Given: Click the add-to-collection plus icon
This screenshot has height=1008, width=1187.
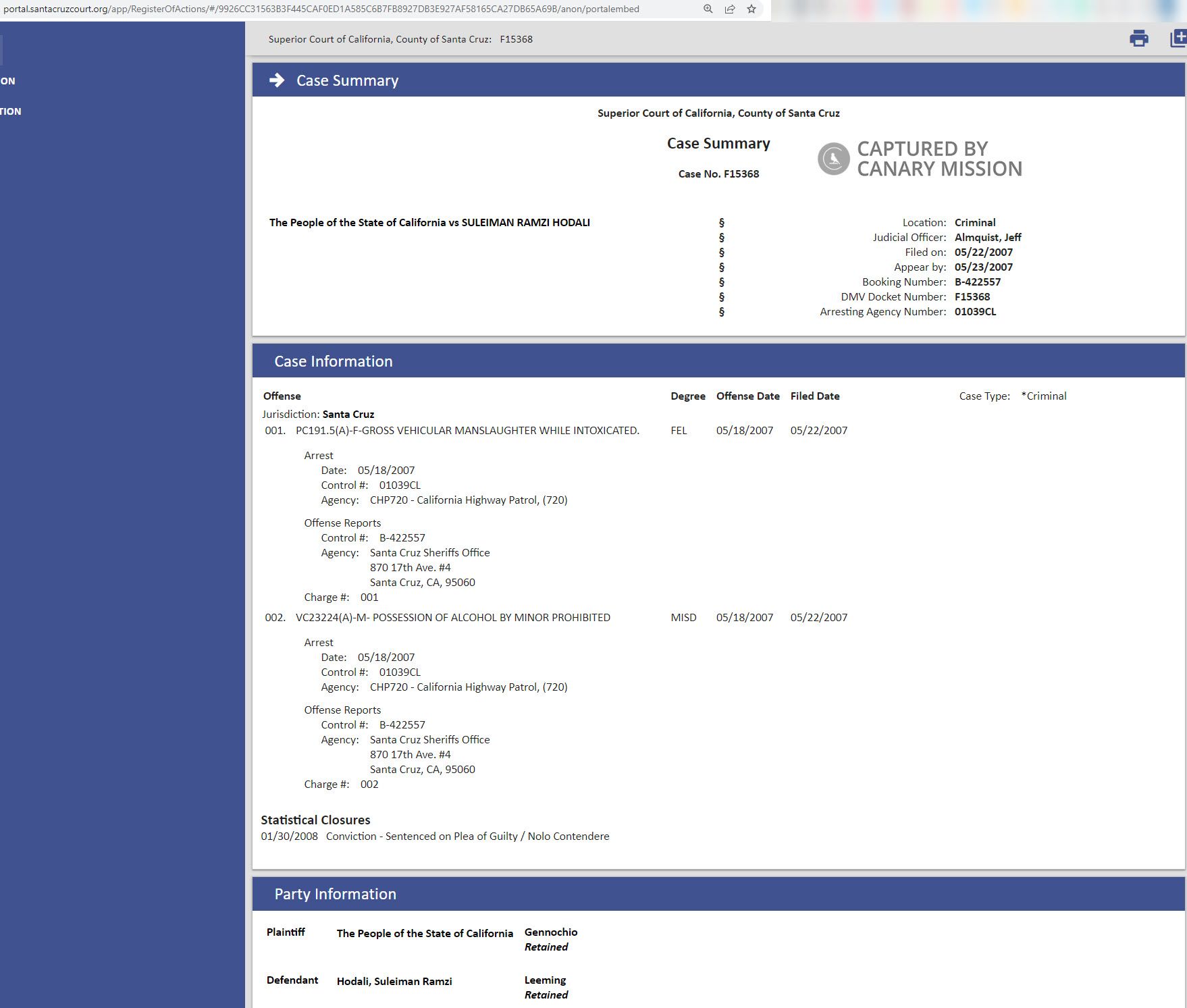Looking at the screenshot, I should pos(1178,39).
